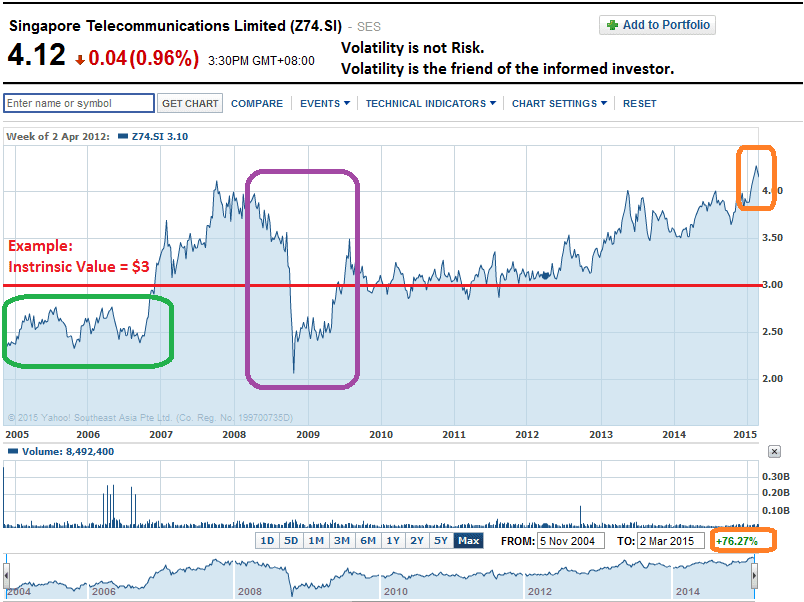Click the Volume legend color marker

[x=12, y=452]
